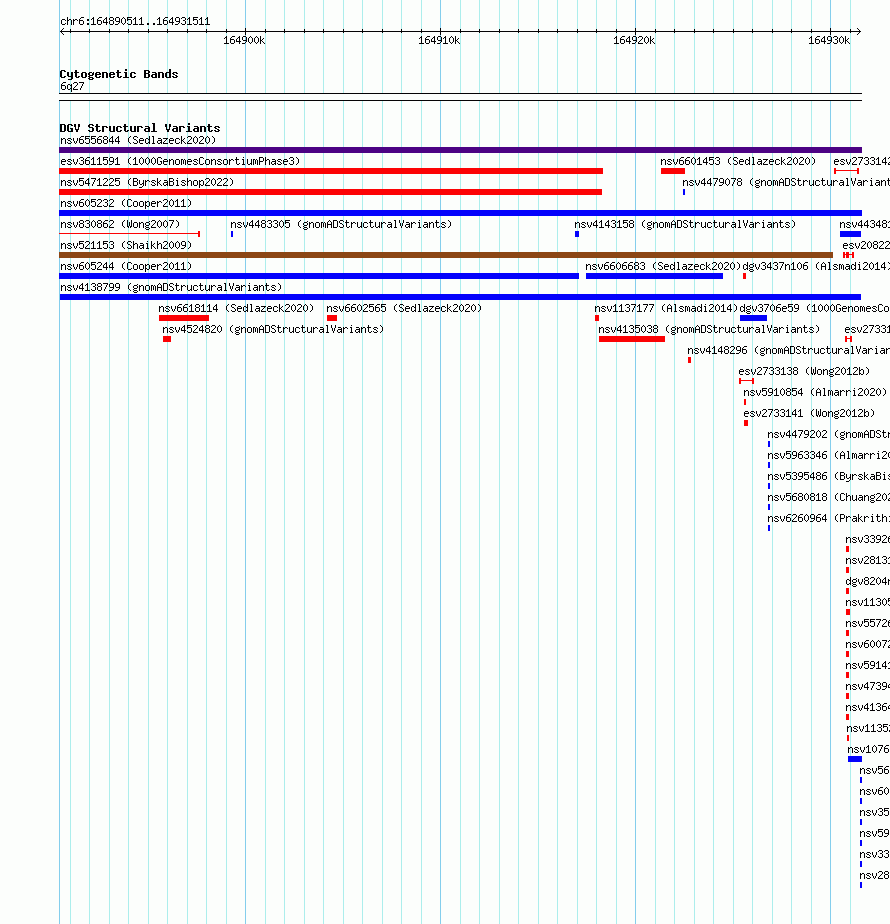890x924 pixels.
Task: Open variant label dgv3437n106 (Alsmadi2014)
Action: pos(816,266)
